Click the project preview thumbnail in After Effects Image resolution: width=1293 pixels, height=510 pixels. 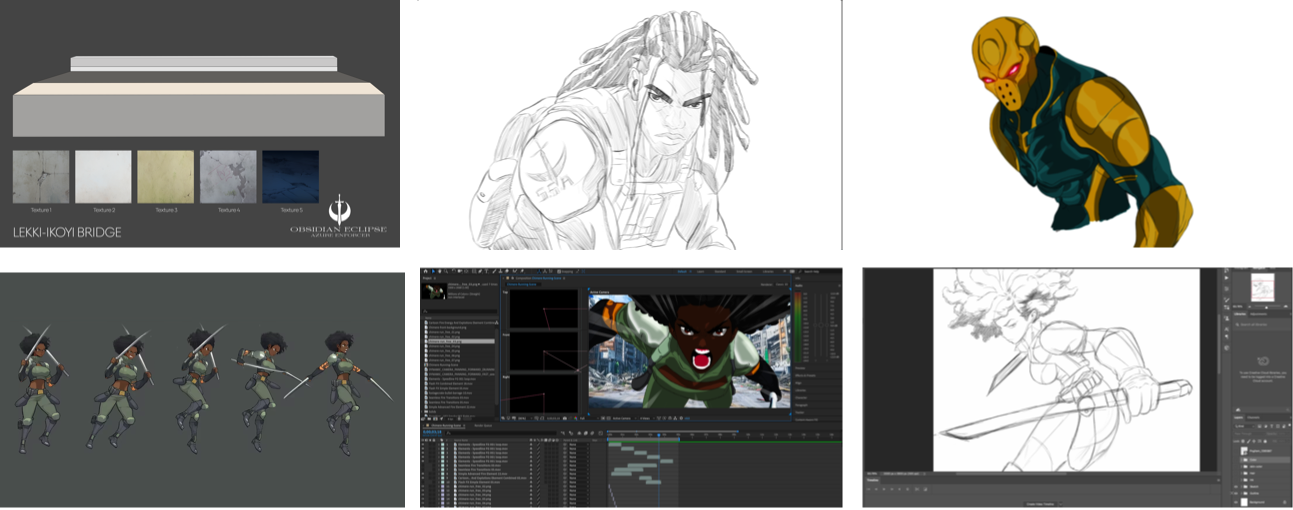434,290
